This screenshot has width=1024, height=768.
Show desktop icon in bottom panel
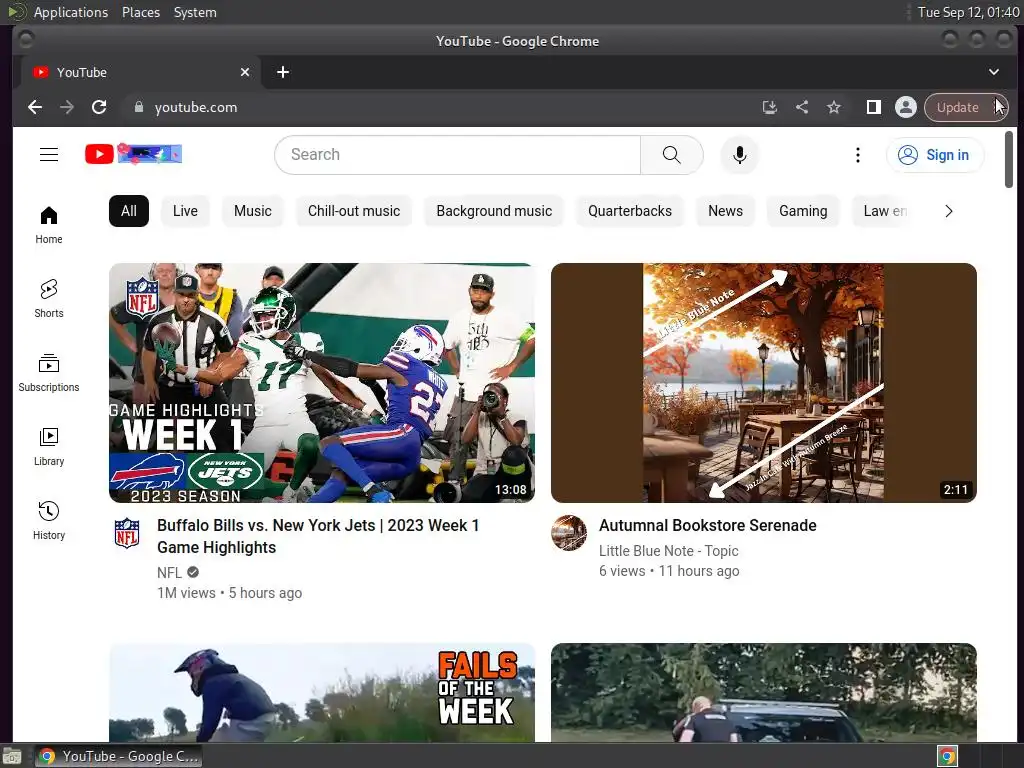(12, 756)
